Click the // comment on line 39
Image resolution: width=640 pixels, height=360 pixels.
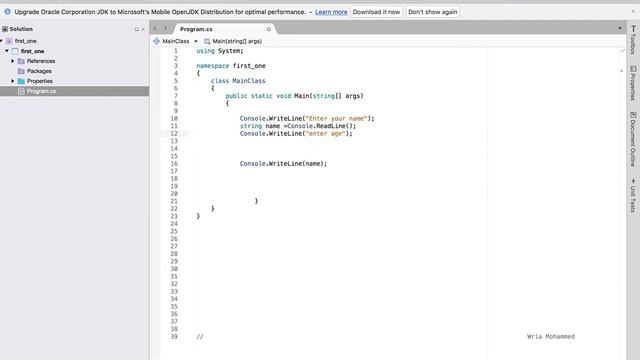click(200, 337)
